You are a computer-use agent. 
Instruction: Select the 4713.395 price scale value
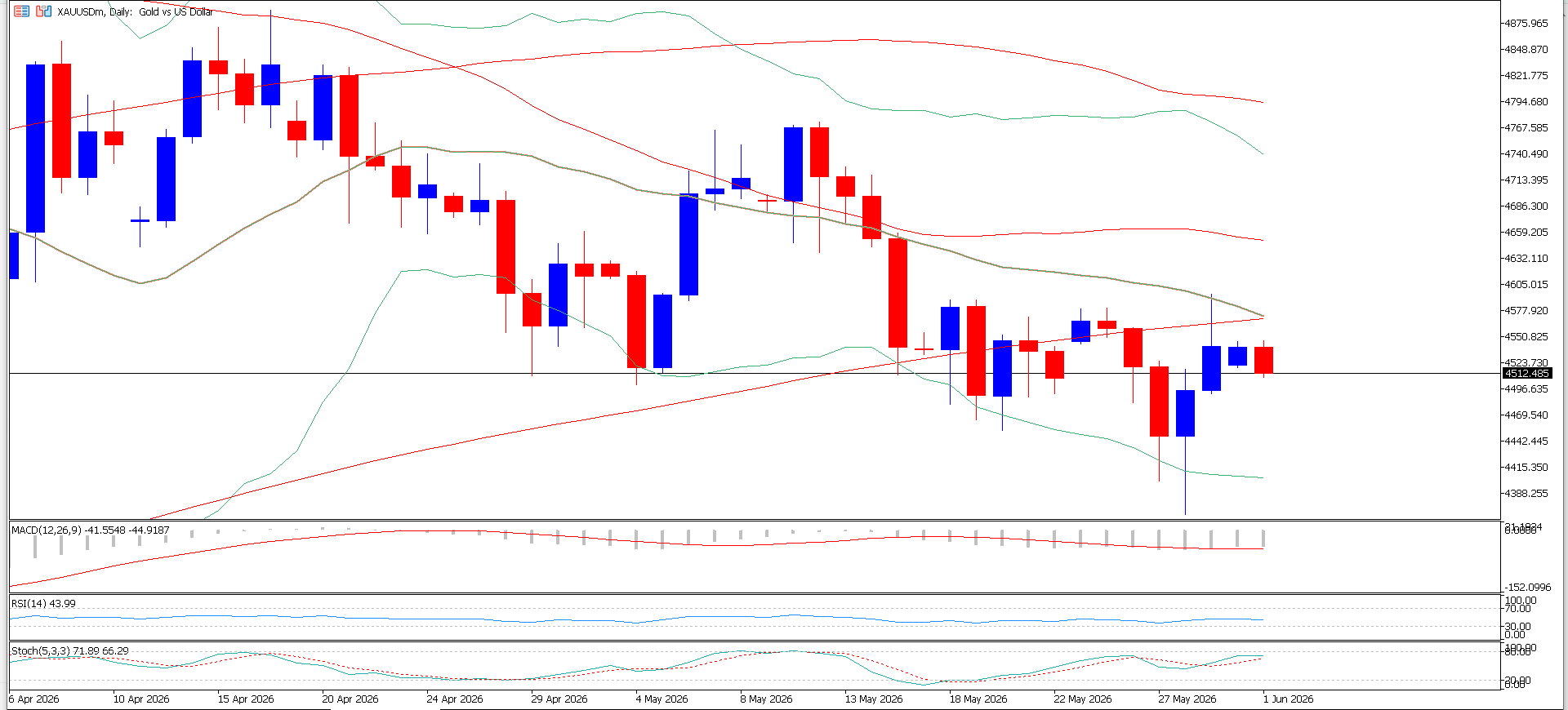pos(1526,180)
